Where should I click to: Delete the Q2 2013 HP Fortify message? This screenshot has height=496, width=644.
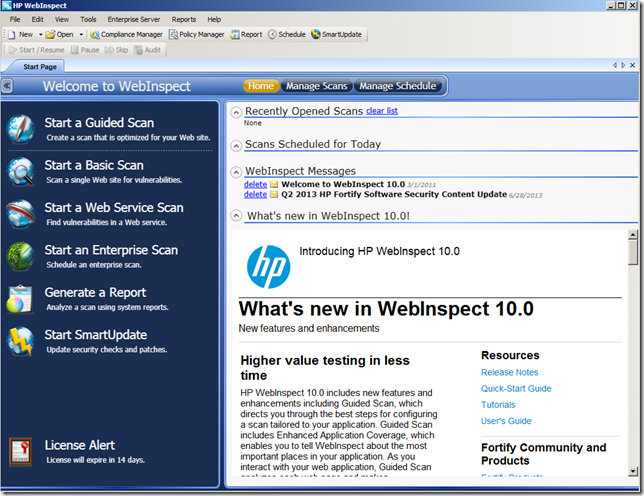[255, 194]
